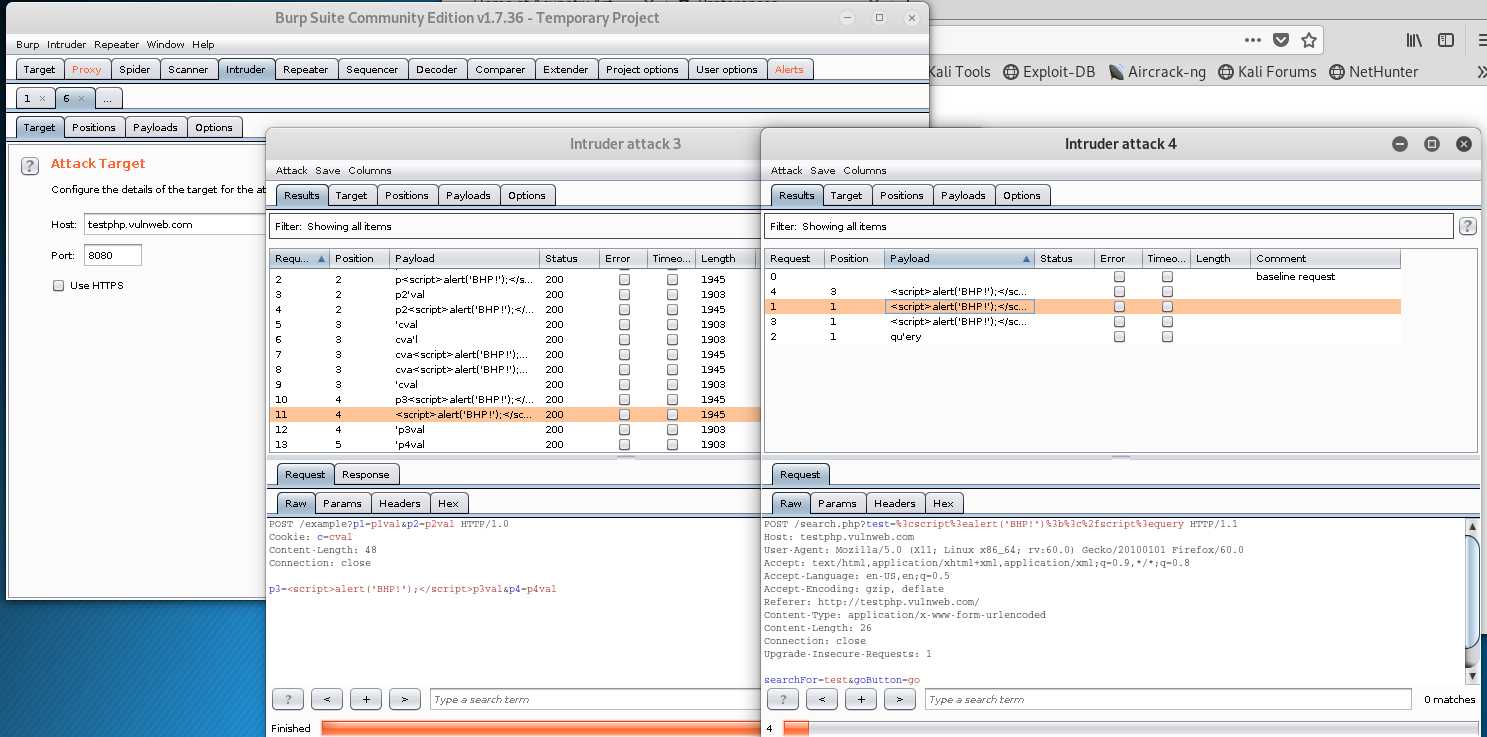Image resolution: width=1487 pixels, height=737 pixels.
Task: Open the Firefox hamburger menu
Action: [1480, 40]
